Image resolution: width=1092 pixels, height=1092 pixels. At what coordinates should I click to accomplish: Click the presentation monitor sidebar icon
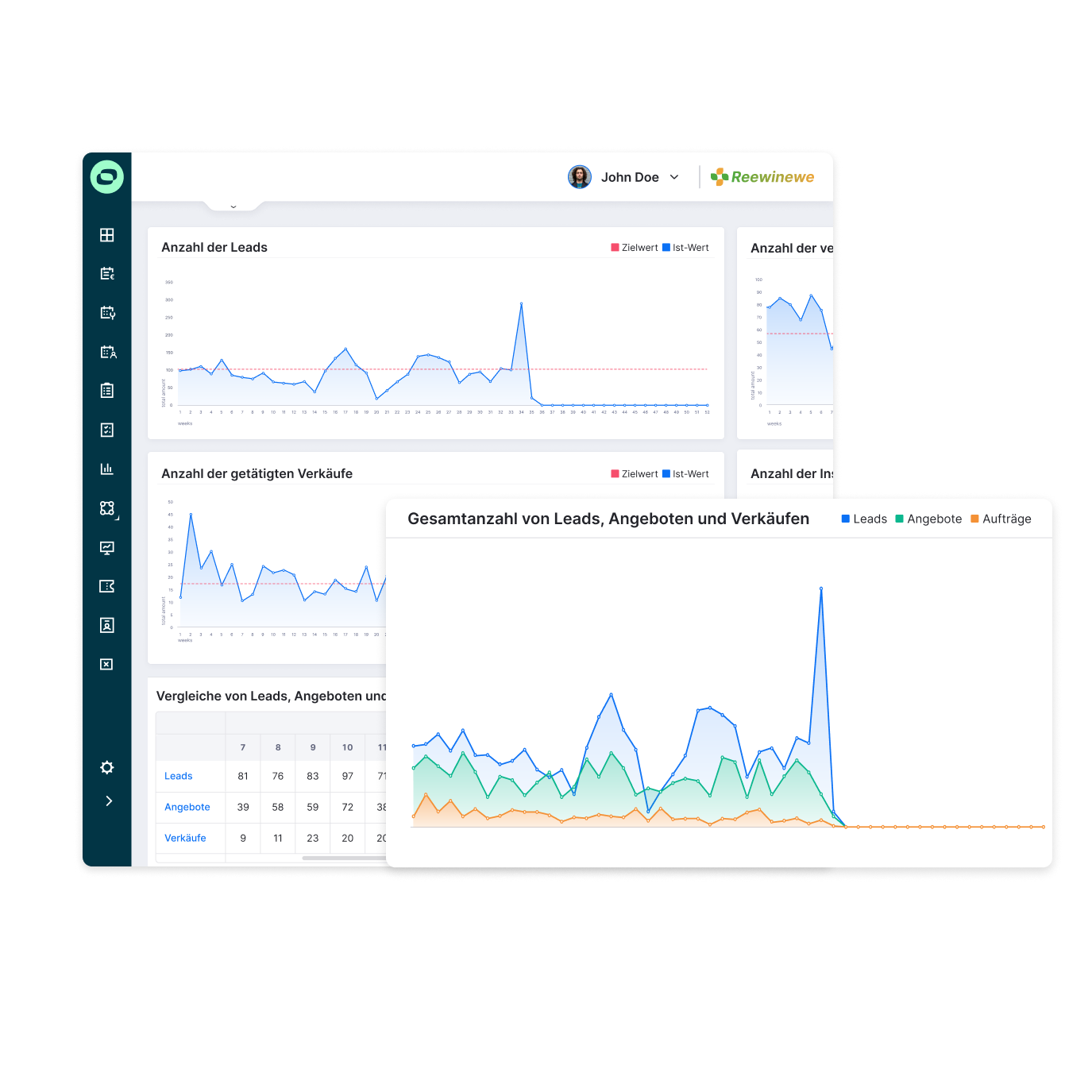click(107, 547)
